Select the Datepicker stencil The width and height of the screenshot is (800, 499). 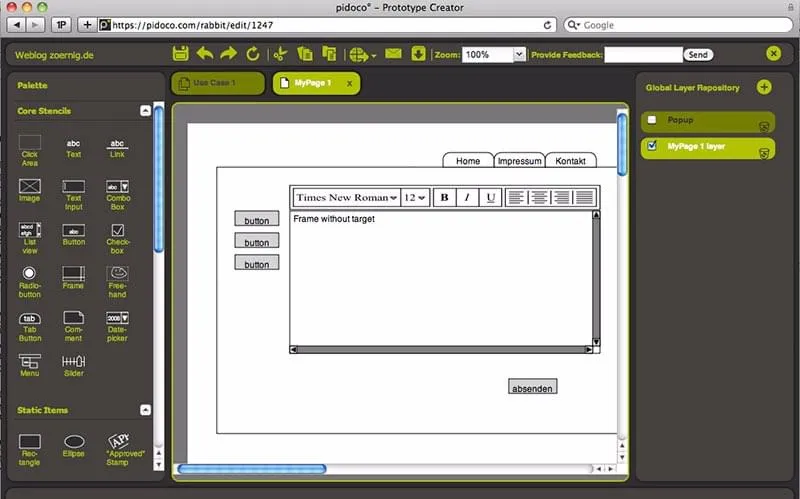[x=118, y=325]
